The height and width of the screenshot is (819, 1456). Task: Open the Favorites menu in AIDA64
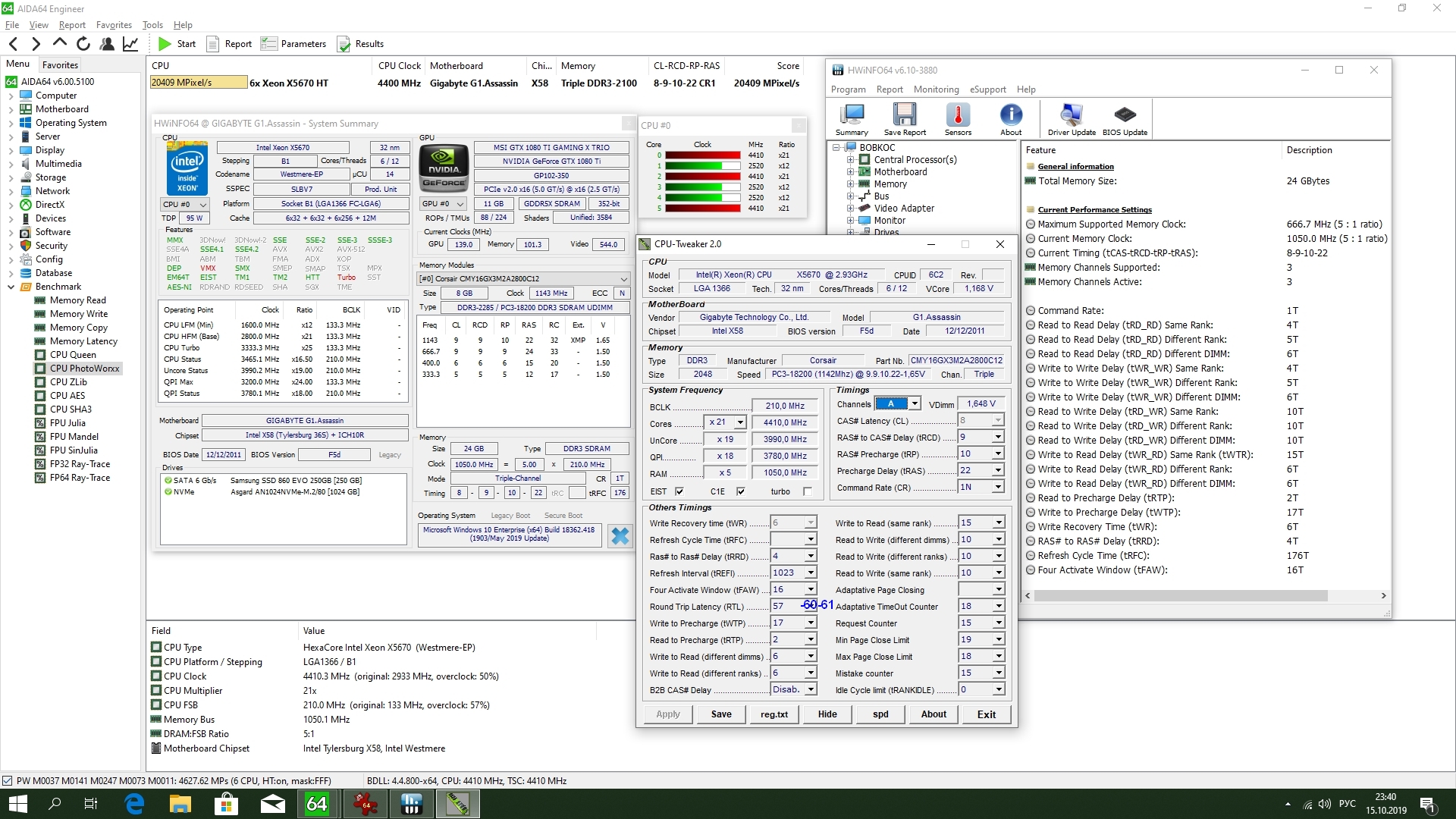point(114,25)
